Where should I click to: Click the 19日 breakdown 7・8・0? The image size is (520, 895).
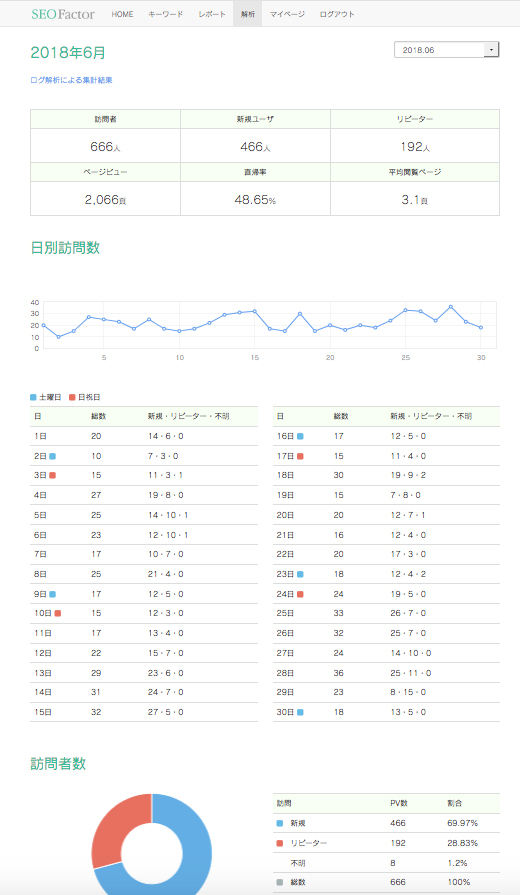tap(406, 495)
